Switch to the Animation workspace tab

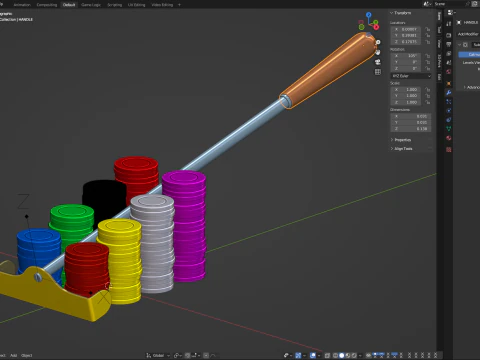click(22, 5)
